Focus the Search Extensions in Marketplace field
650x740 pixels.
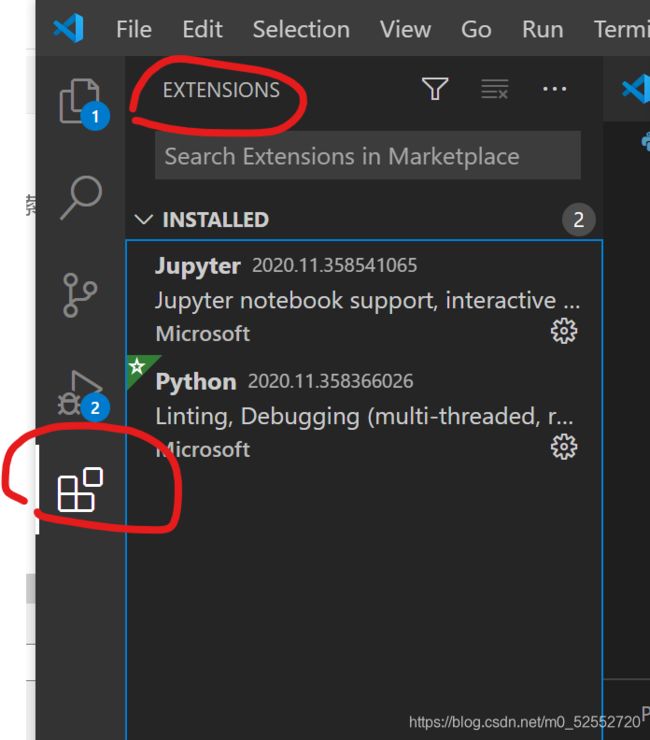pos(368,156)
